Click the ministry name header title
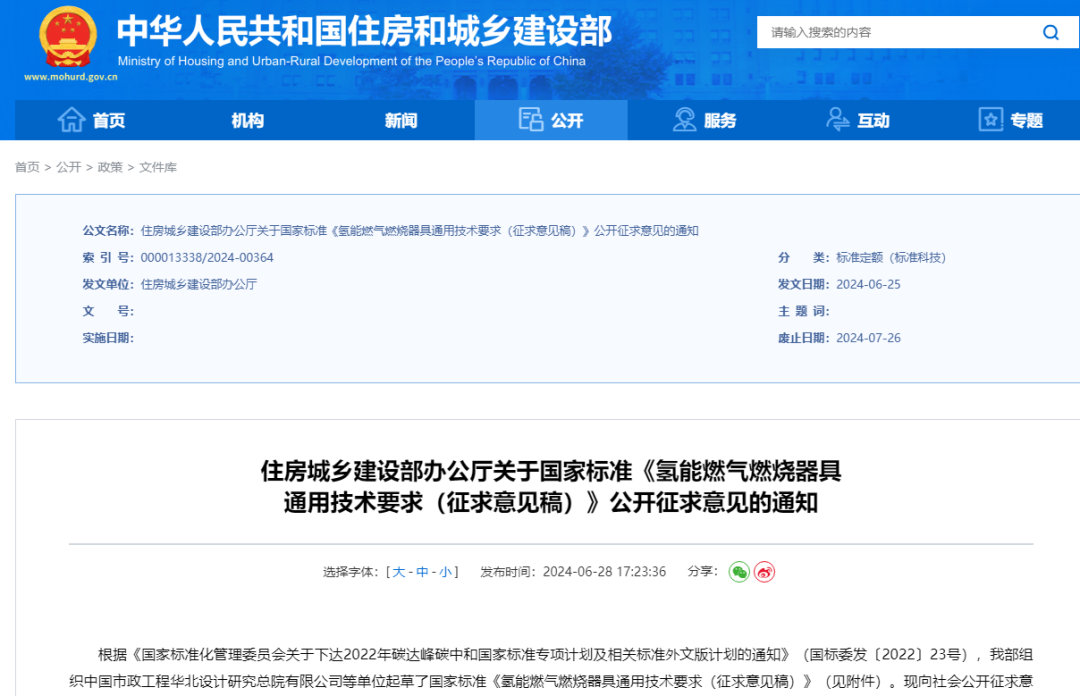The width and height of the screenshot is (1080, 696). click(x=364, y=32)
